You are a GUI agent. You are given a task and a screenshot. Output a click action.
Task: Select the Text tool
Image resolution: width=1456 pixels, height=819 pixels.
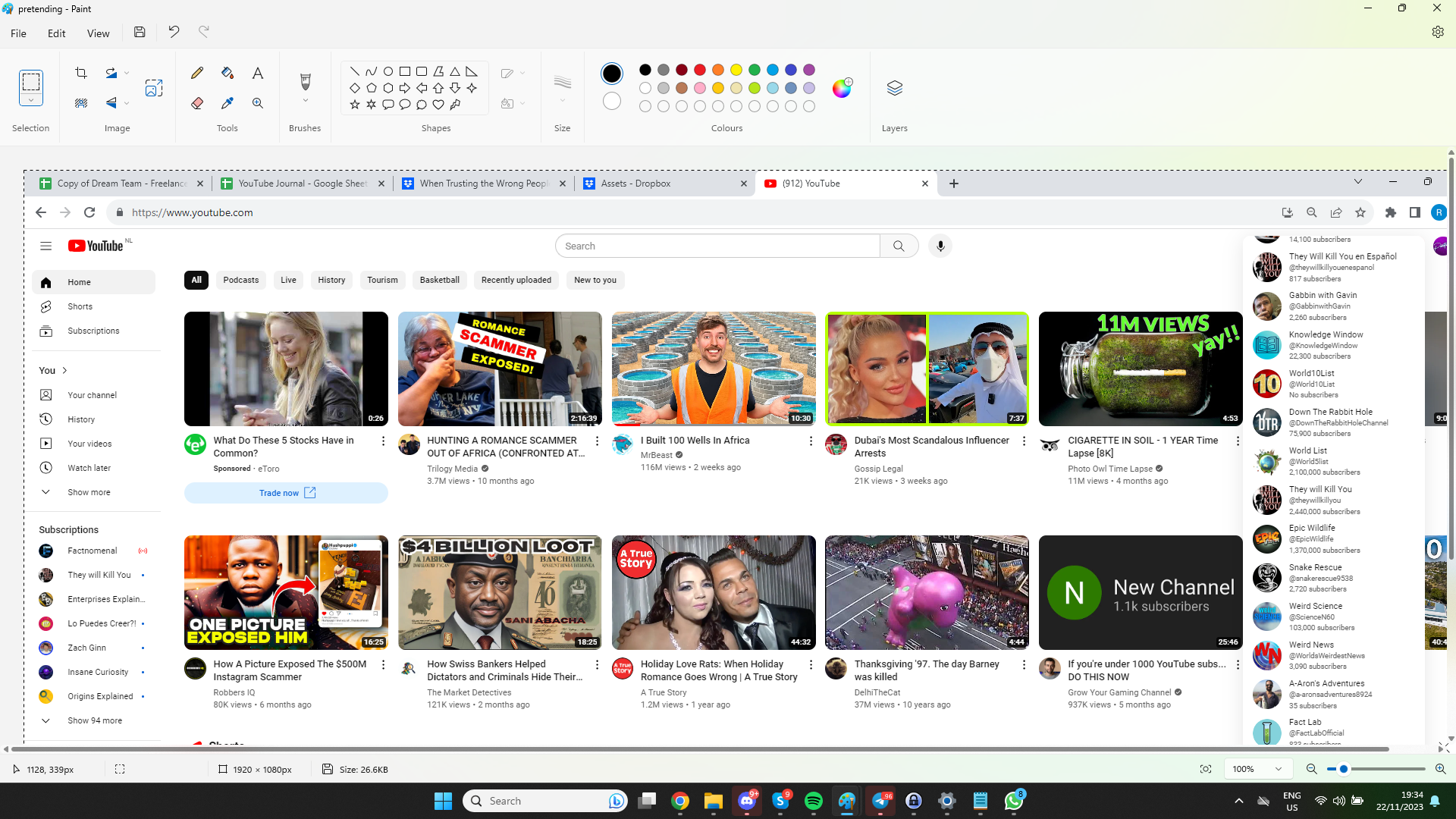coord(258,73)
